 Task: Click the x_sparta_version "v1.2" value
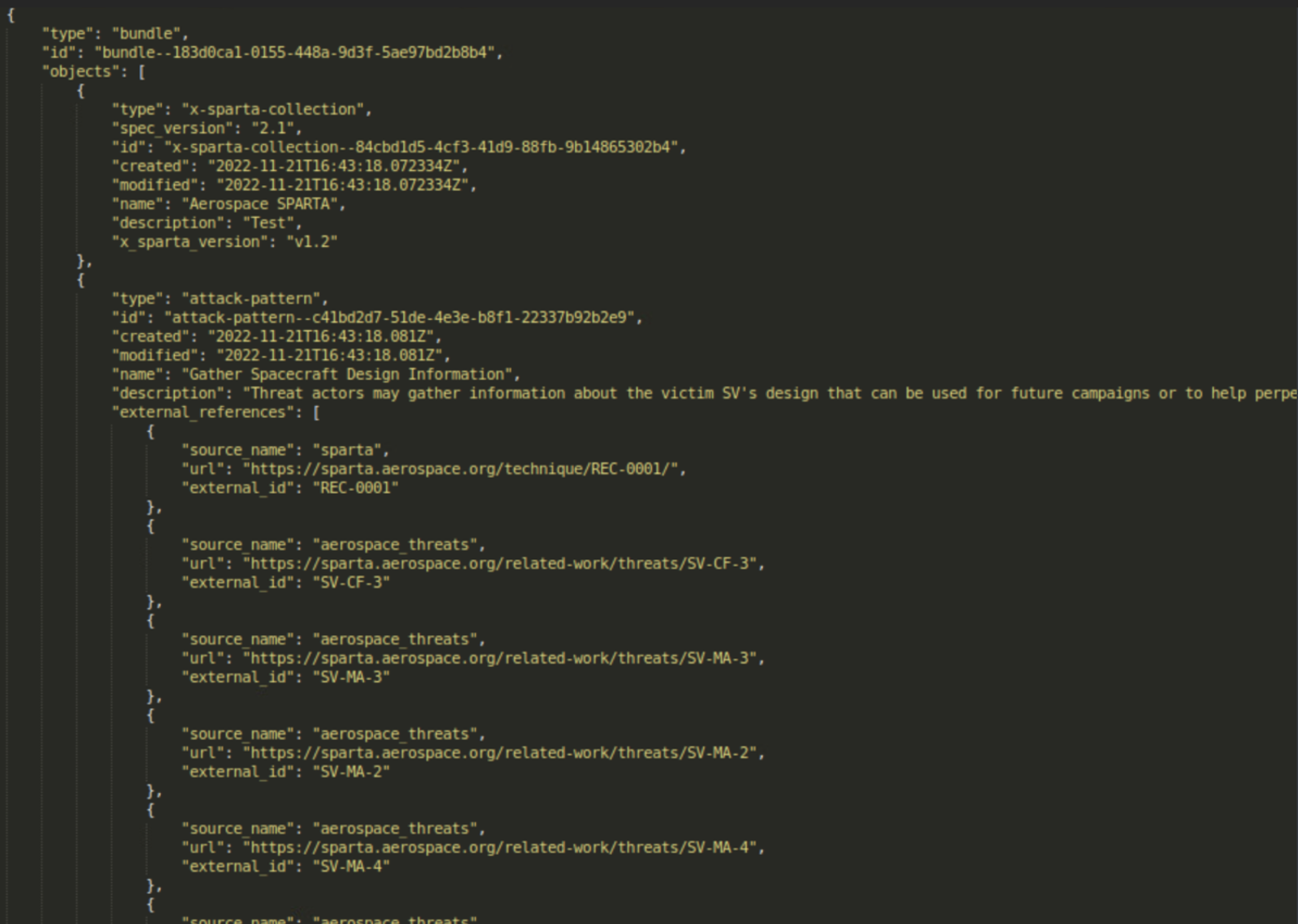pos(311,241)
